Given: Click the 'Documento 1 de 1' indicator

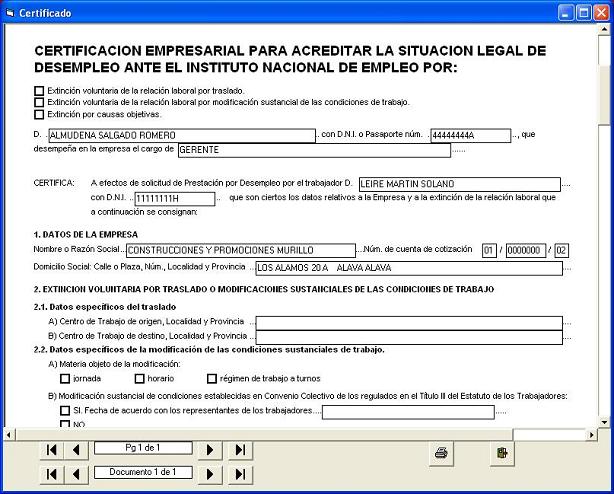Looking at the screenshot, I should 143,472.
